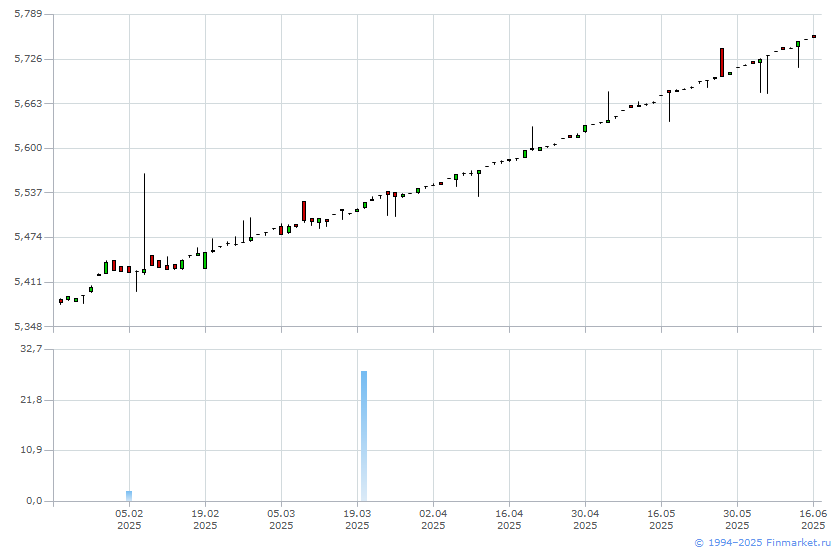Click the 16.05 2025 date label

661,519
